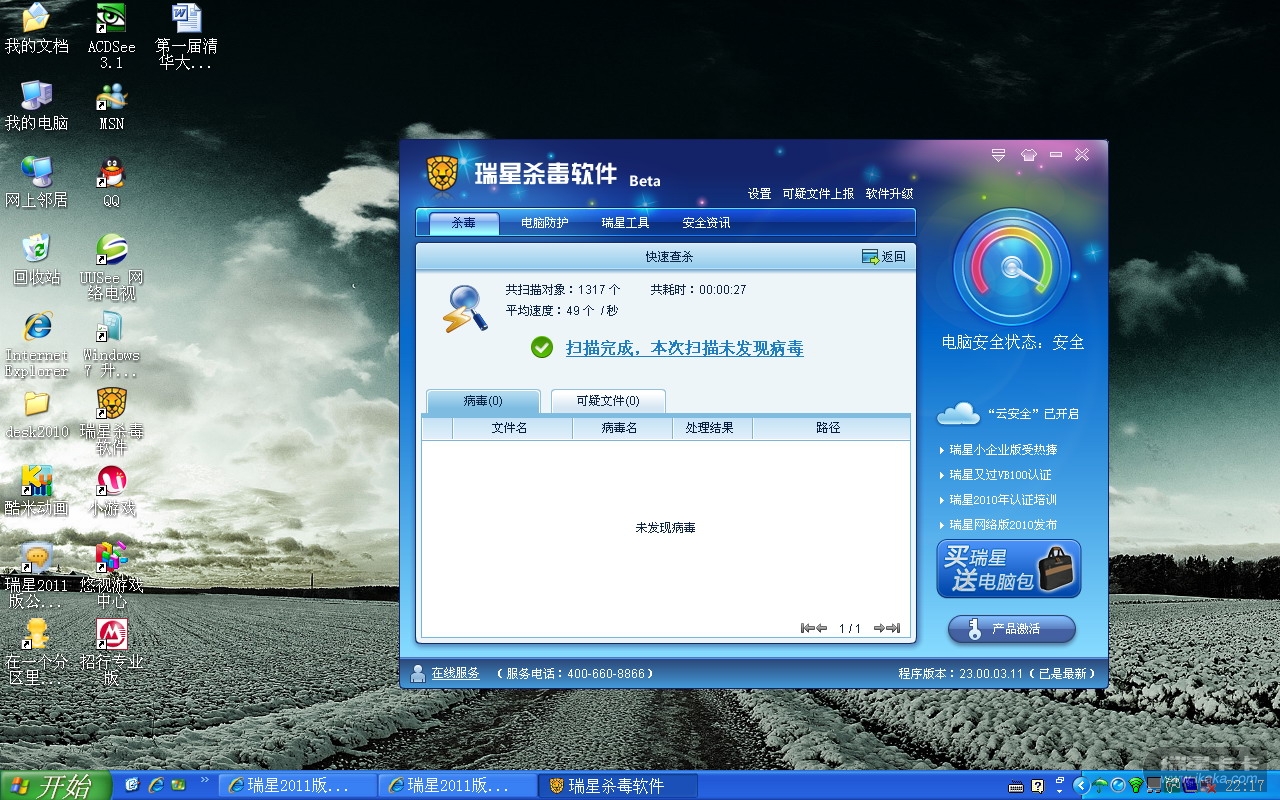
Task: Switch to the 杀毒 main tab
Action: point(463,223)
